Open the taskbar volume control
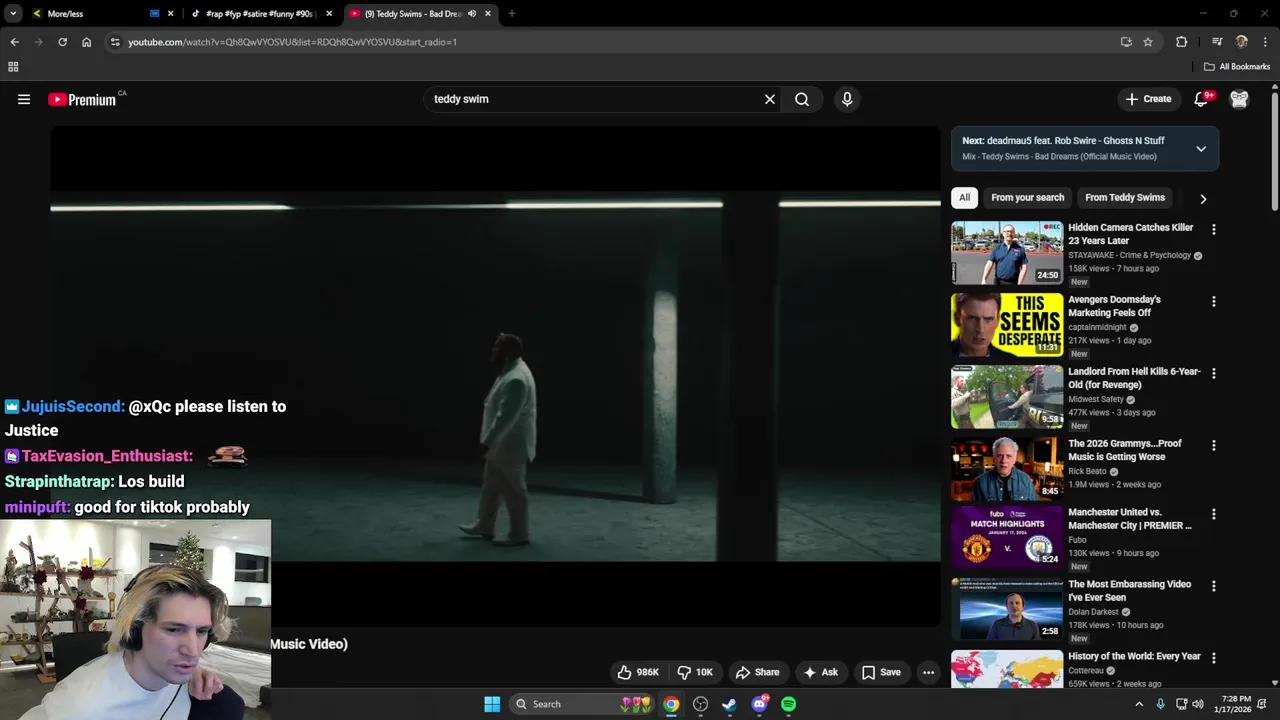Viewport: 1280px width, 720px height. pyautogui.click(x=1198, y=704)
